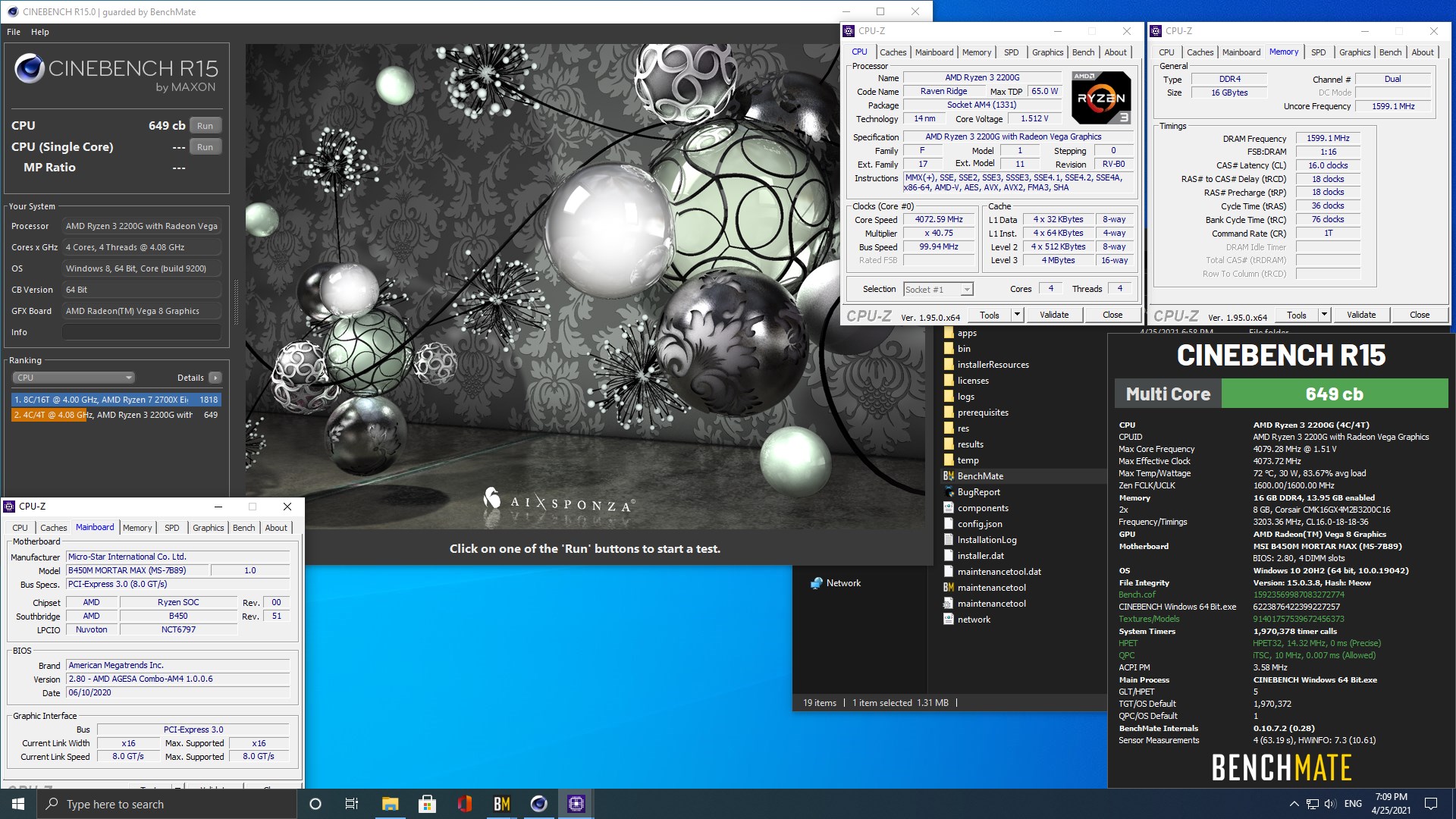This screenshot has height=819, width=1456.
Task: Select the Ryzen 3 2200G ranking entry
Action: click(116, 415)
